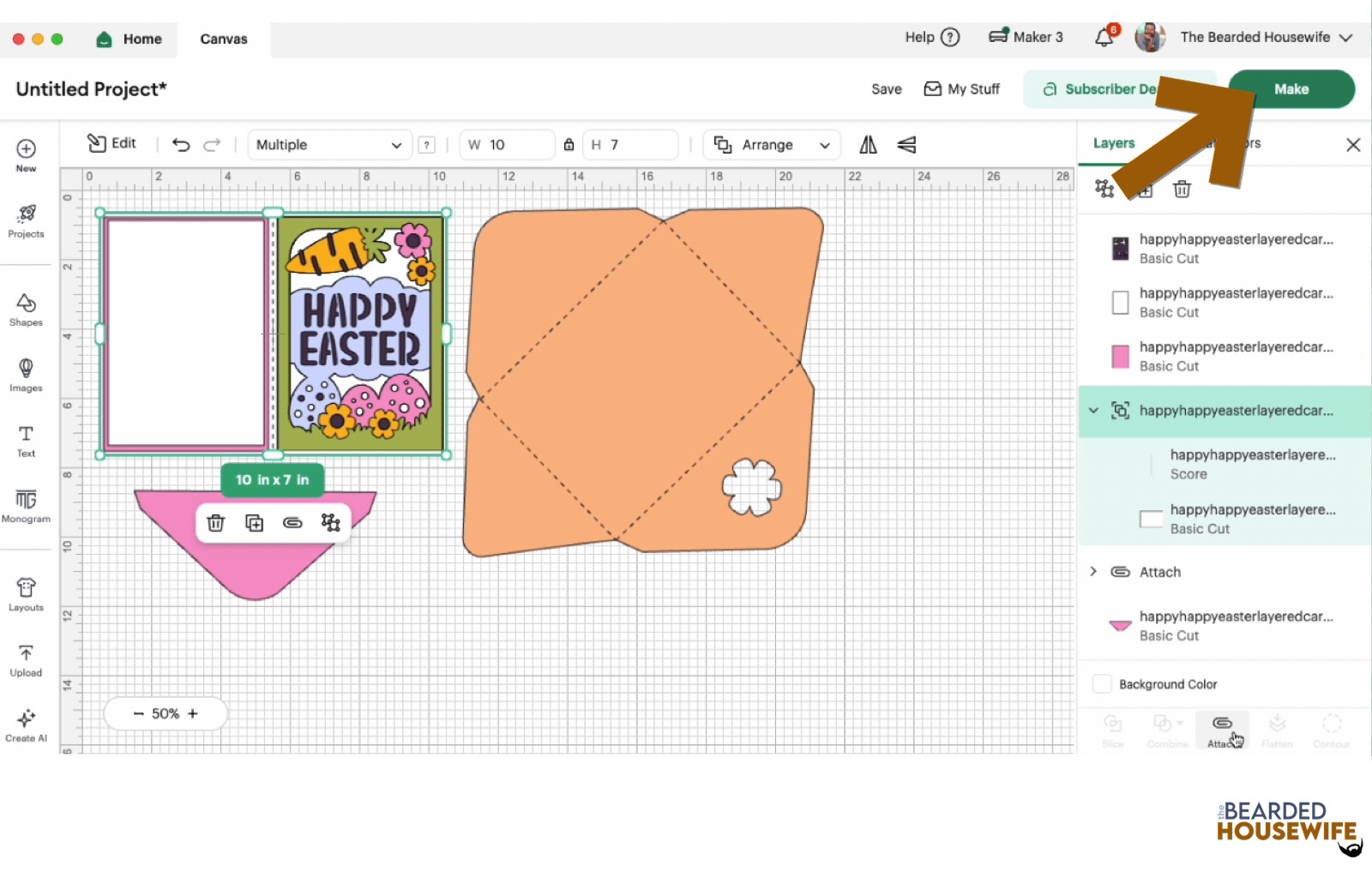Open the Operation dropdown showing Multiple
1372x872 pixels.
point(329,145)
